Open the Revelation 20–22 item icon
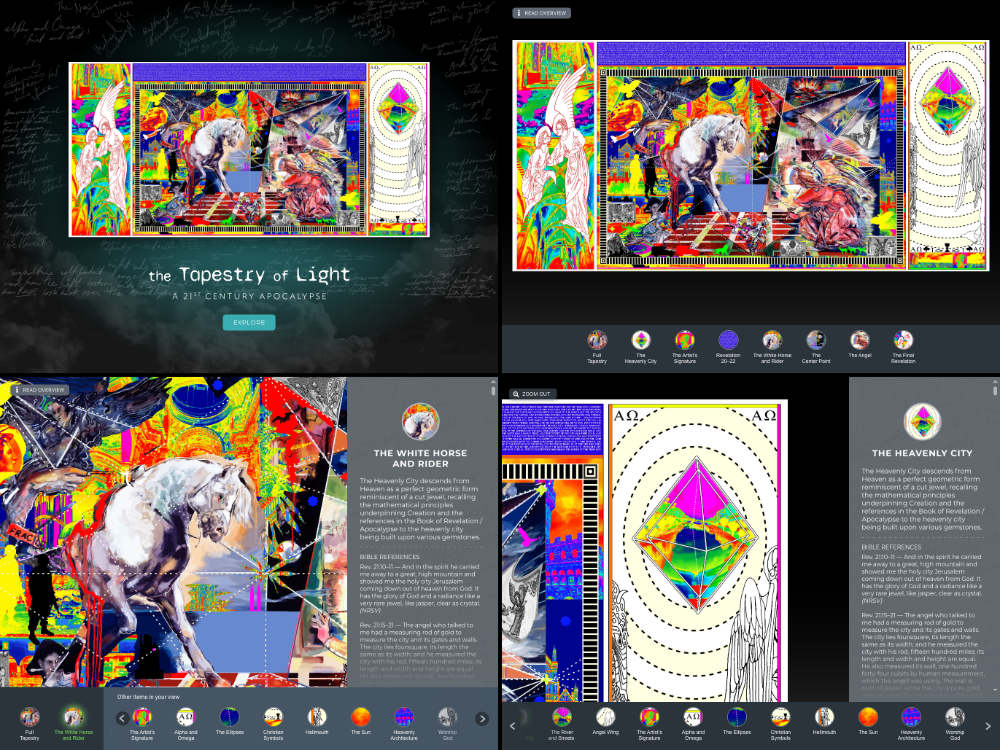This screenshot has width=1000, height=750. [x=729, y=340]
